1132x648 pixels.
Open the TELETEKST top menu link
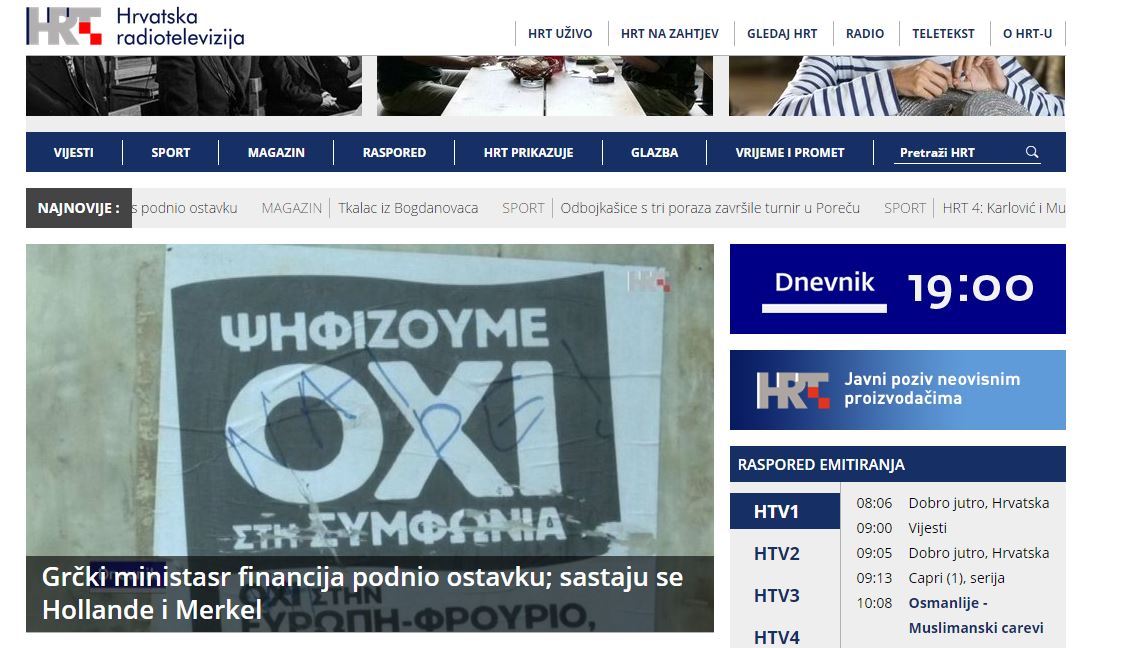[x=943, y=33]
